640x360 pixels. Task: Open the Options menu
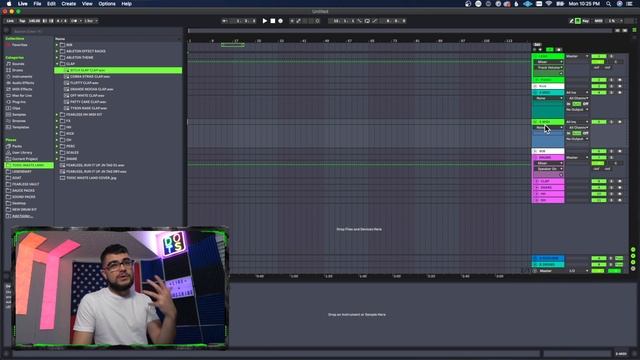(107, 4)
